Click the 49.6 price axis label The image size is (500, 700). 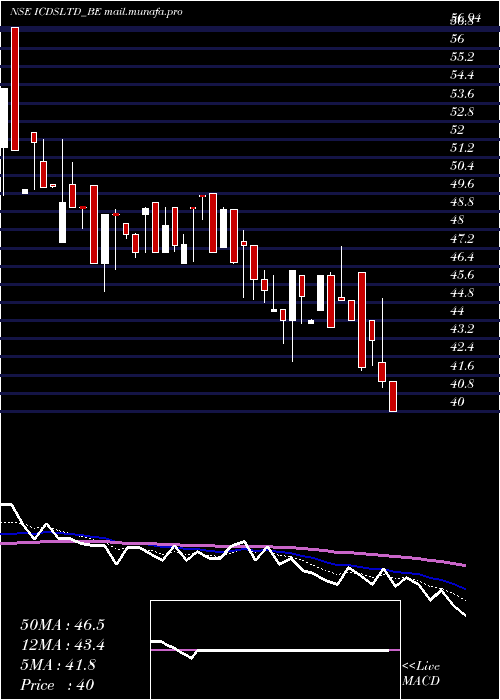click(462, 184)
